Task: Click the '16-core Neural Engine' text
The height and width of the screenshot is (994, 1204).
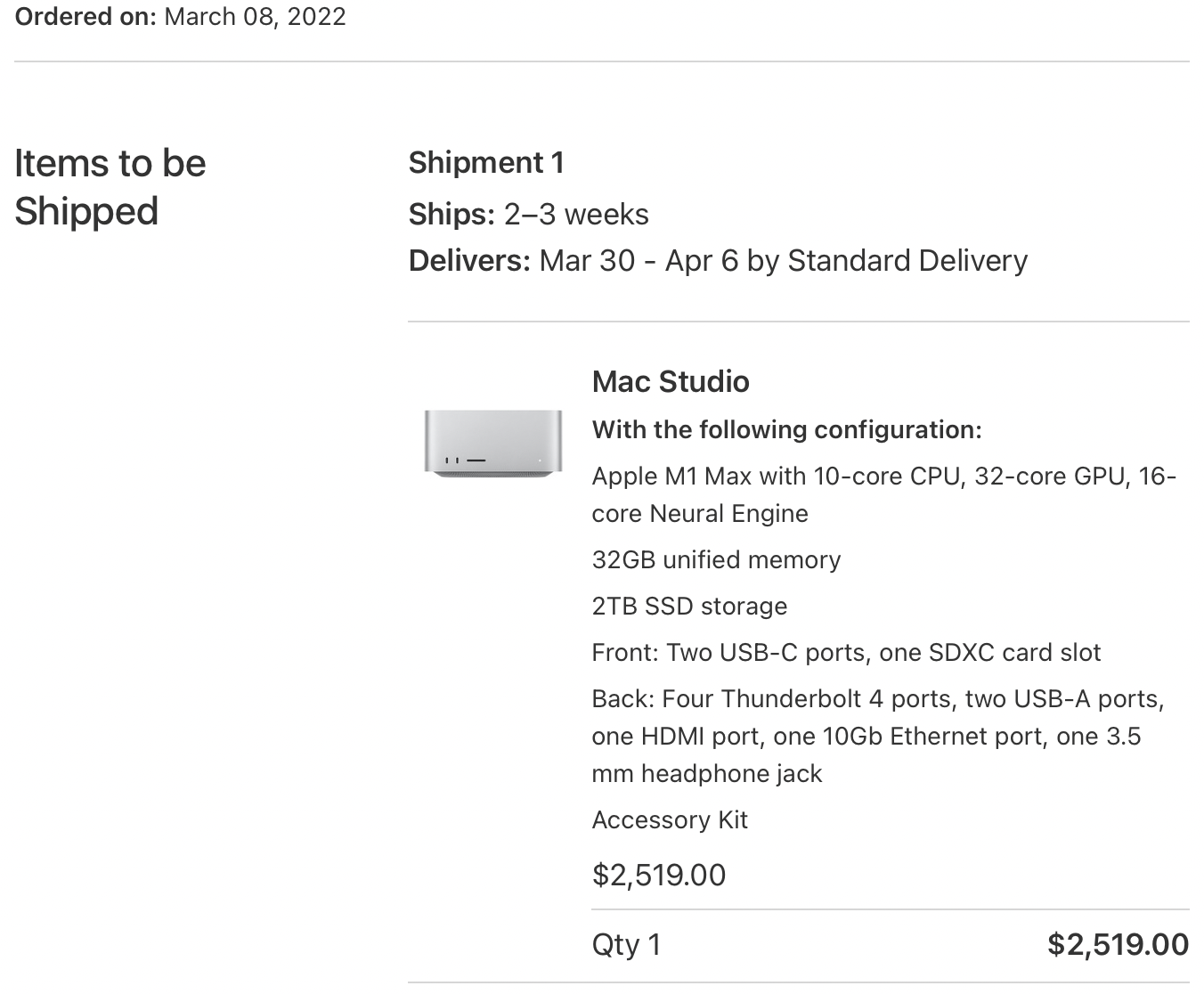Action: point(884,494)
